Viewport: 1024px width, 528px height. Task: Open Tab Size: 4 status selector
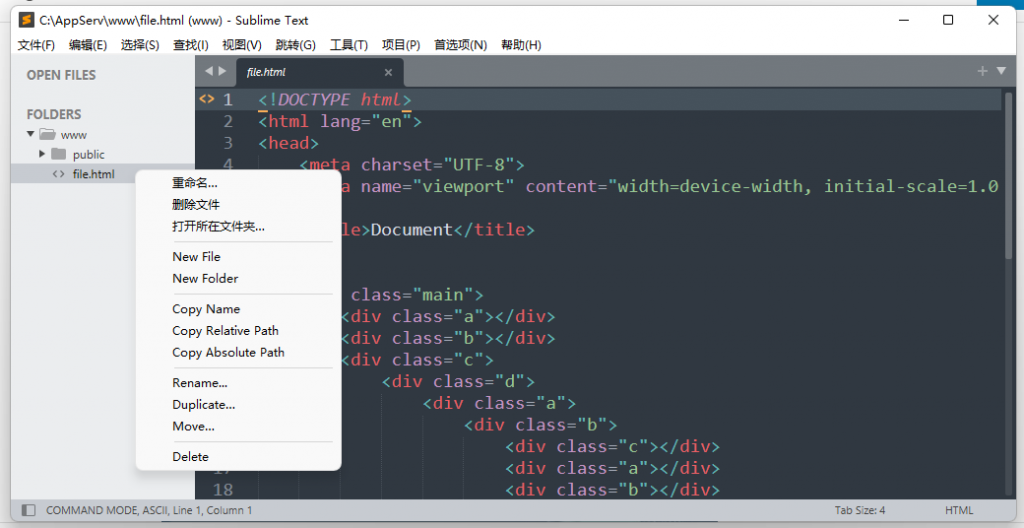coord(859,510)
